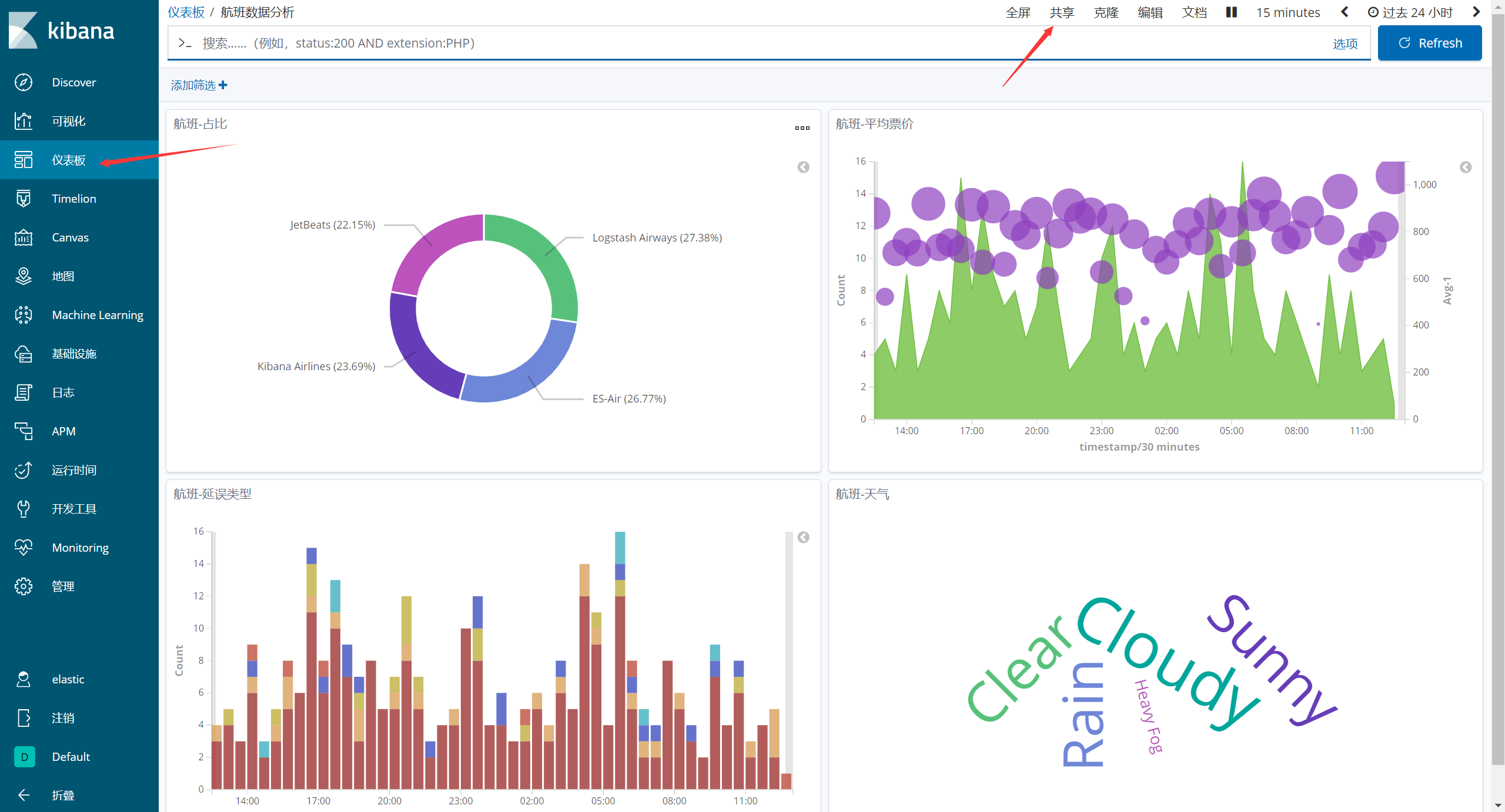Image resolution: width=1505 pixels, height=812 pixels.
Task: Pause auto-refresh with the pause button
Action: pyautogui.click(x=1232, y=12)
